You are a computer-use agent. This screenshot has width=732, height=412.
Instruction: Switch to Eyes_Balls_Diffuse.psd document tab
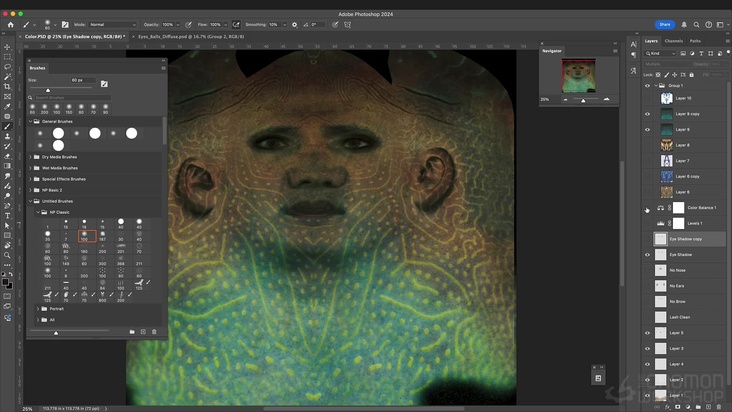(191, 36)
